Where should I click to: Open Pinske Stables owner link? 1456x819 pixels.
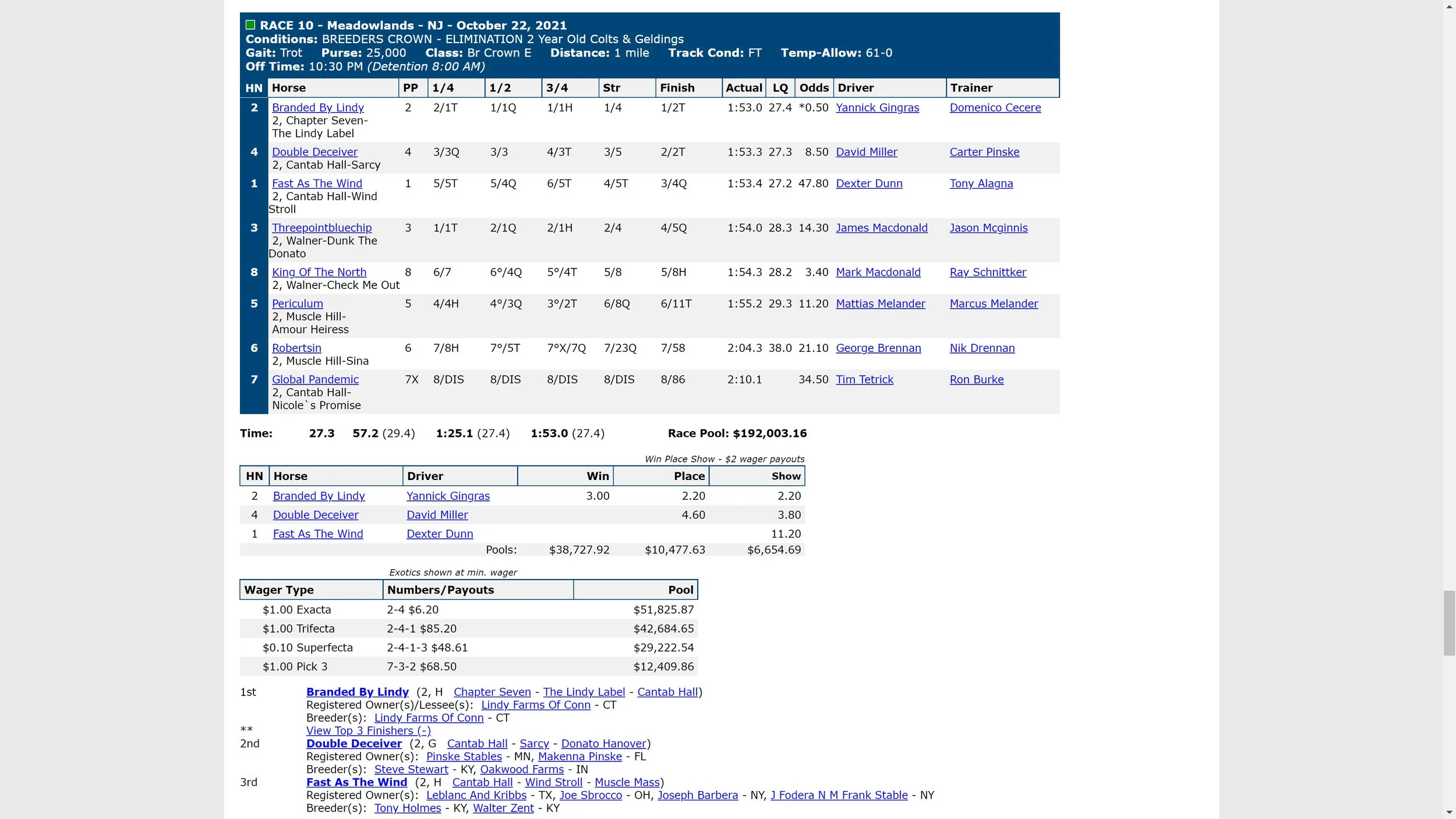[x=464, y=756]
